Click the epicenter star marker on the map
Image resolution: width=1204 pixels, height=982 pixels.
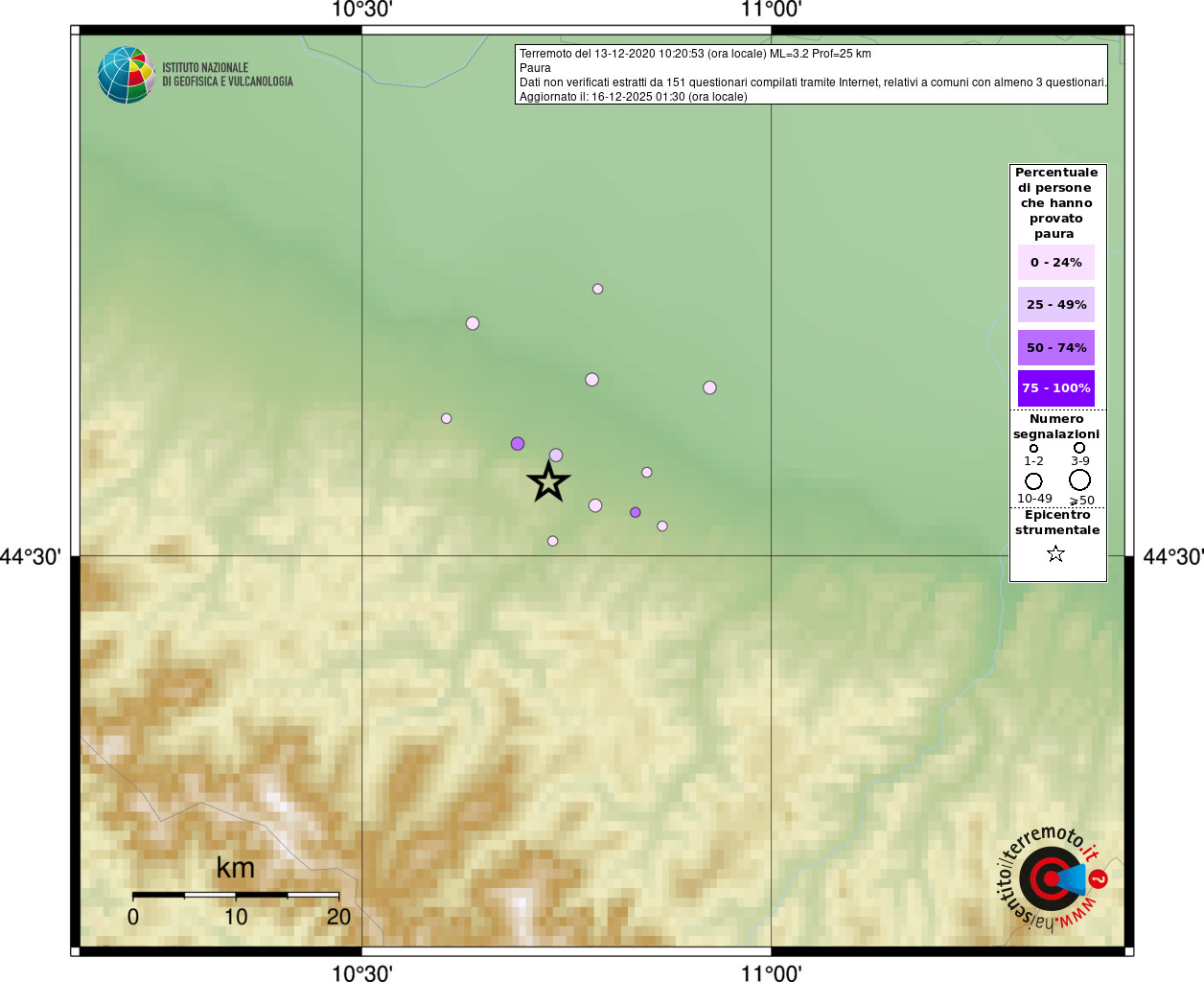click(x=548, y=481)
